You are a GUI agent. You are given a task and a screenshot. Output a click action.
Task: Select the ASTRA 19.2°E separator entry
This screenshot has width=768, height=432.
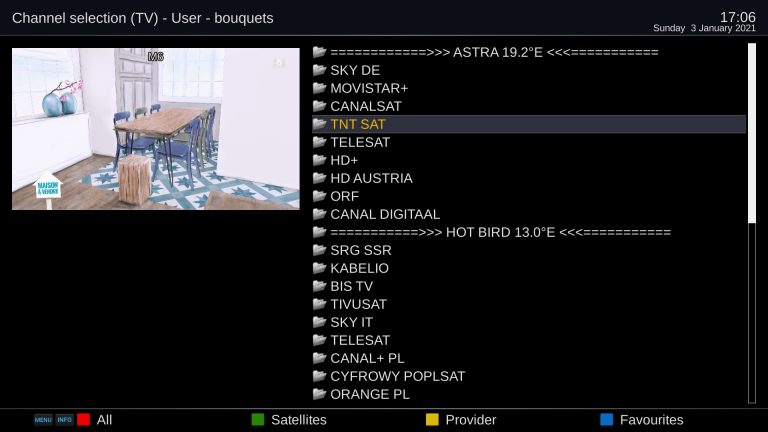pyautogui.click(x=529, y=52)
